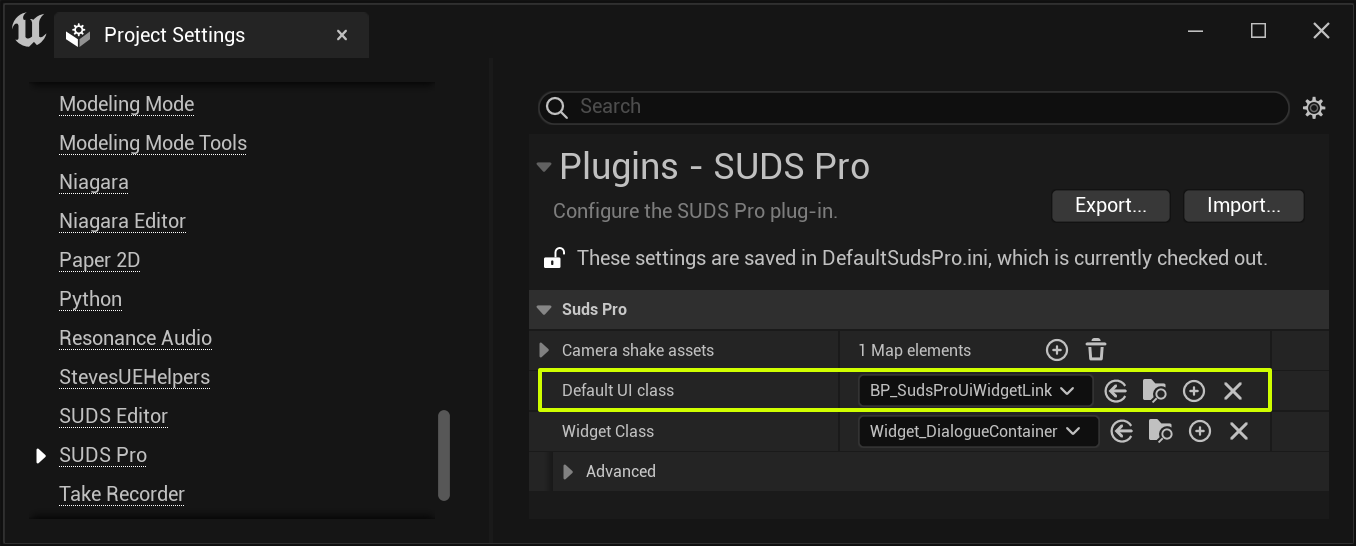
Task: Click the search magnifier icon
Action: (x=557, y=107)
